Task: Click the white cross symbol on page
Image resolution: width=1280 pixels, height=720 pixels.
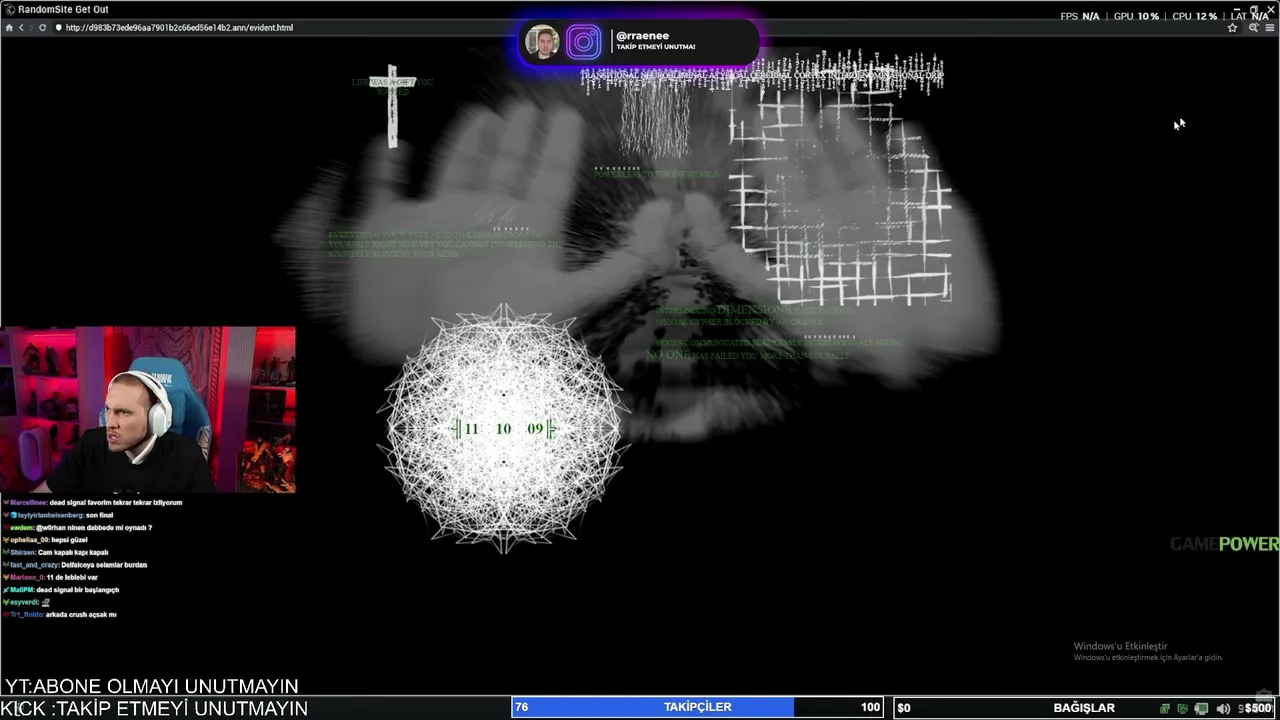Action: 392,106
